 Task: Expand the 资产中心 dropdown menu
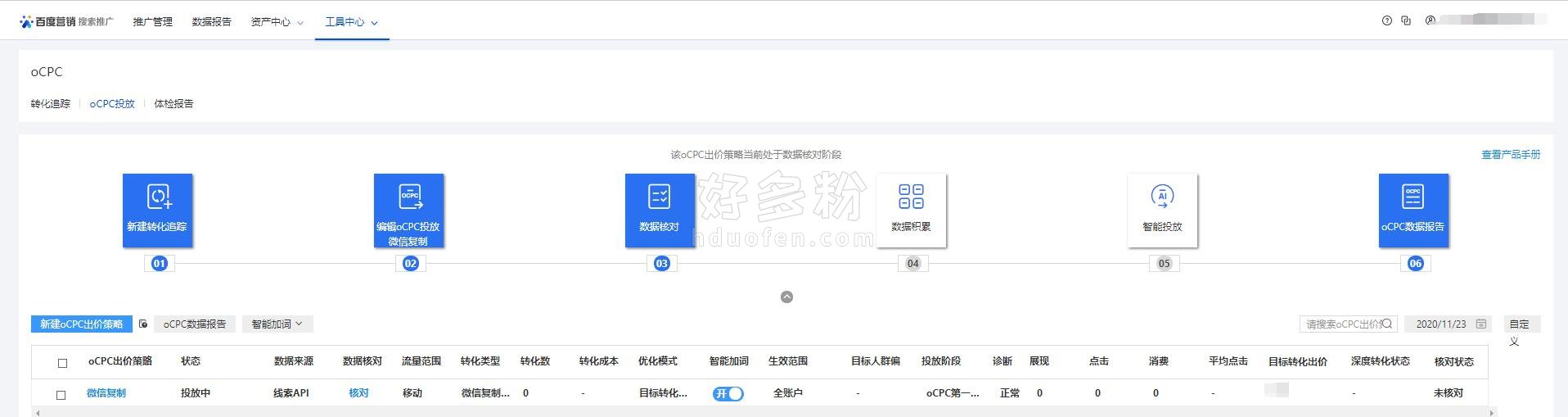tap(277, 22)
